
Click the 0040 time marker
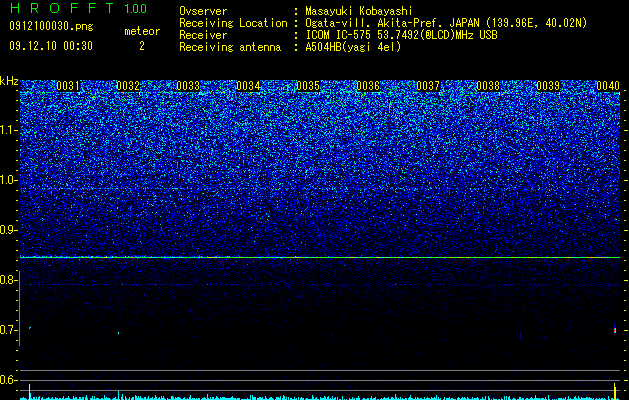point(608,86)
